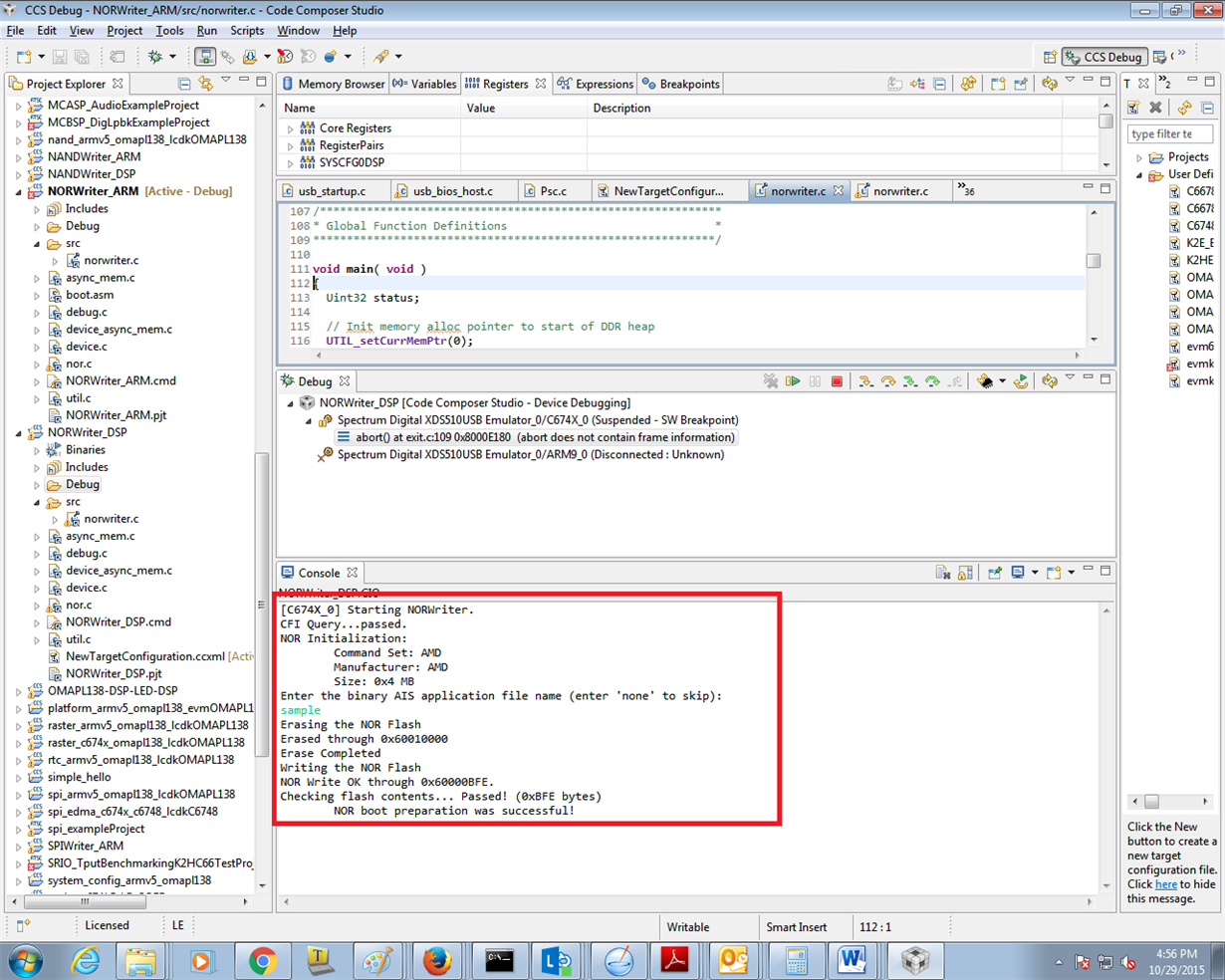Click the New View icon in Registers toolbar
The image size is (1225, 980).
pyautogui.click(x=998, y=85)
